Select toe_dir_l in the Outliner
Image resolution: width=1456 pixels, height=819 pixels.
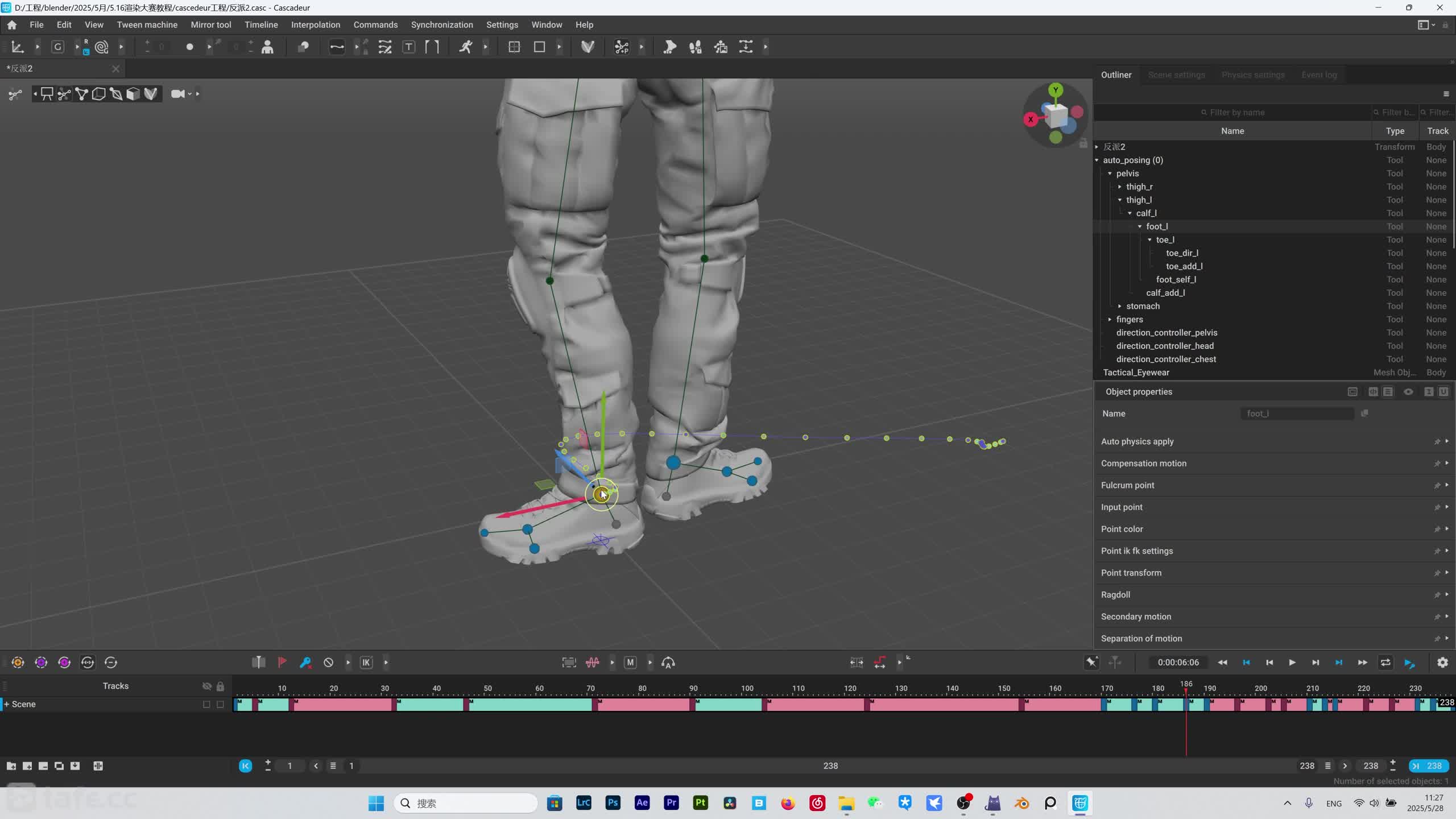pyautogui.click(x=1182, y=253)
